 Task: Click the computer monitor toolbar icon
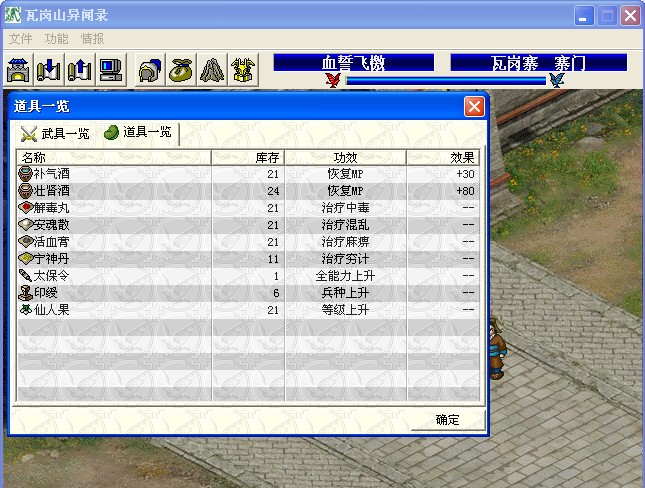click(110, 70)
